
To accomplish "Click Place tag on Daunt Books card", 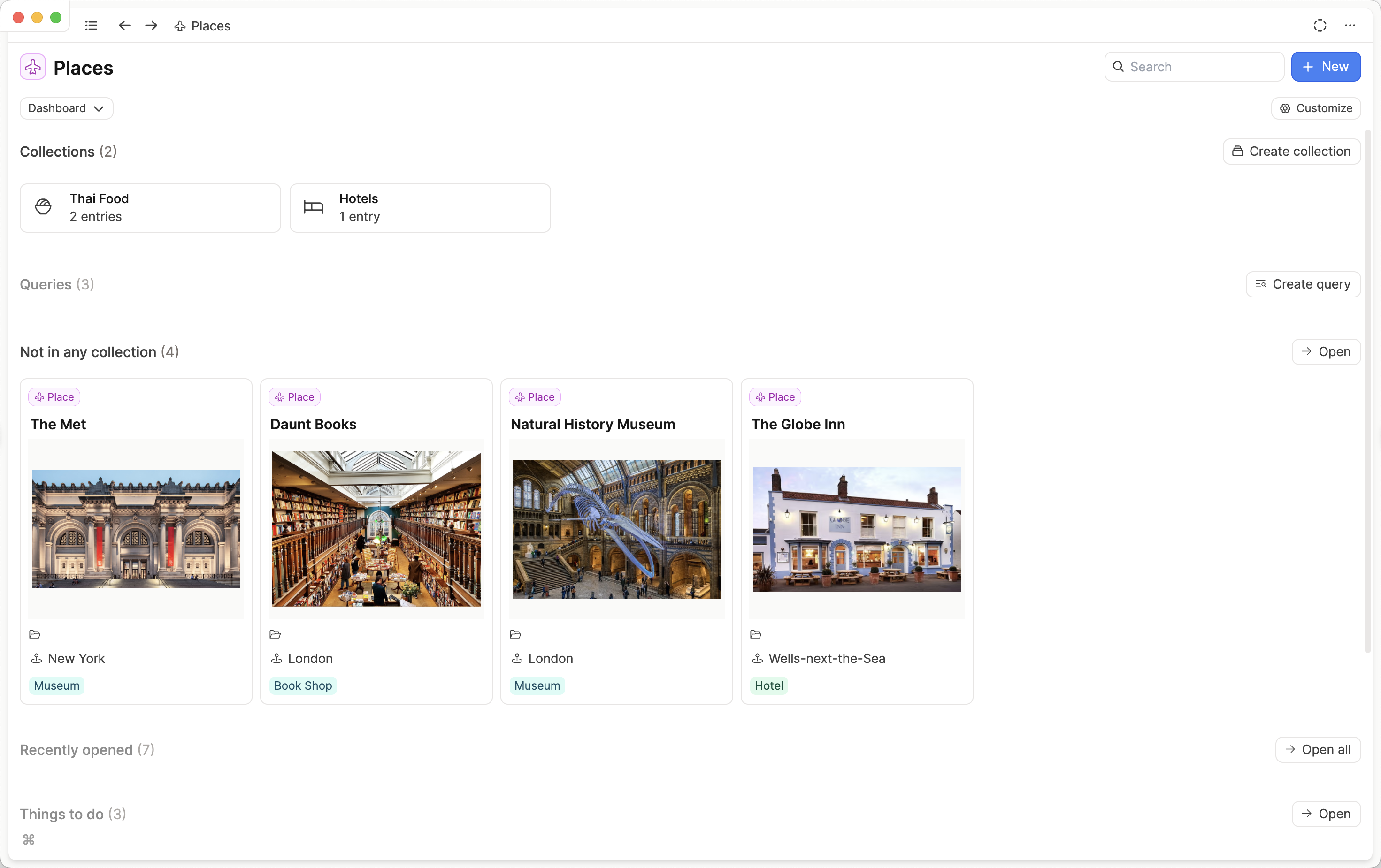I will pyautogui.click(x=295, y=397).
